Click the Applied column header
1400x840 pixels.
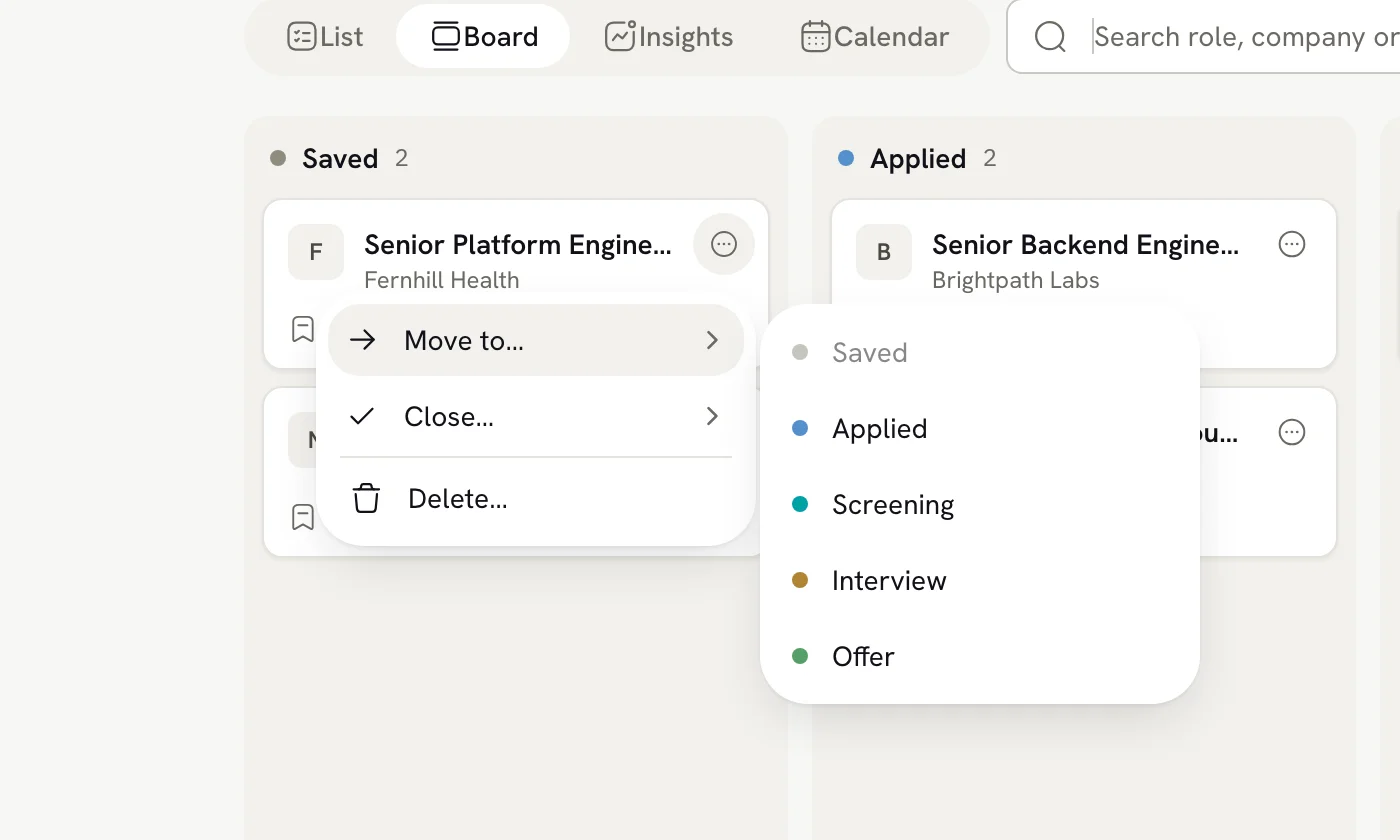pos(918,158)
